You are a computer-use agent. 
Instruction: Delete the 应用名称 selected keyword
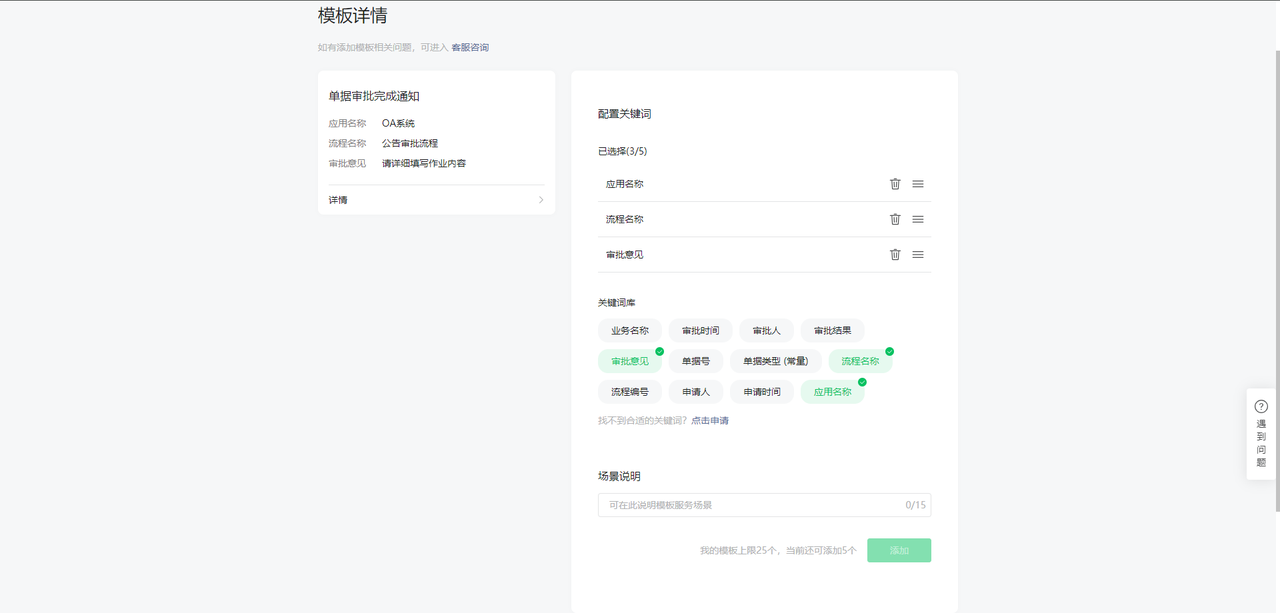point(895,184)
